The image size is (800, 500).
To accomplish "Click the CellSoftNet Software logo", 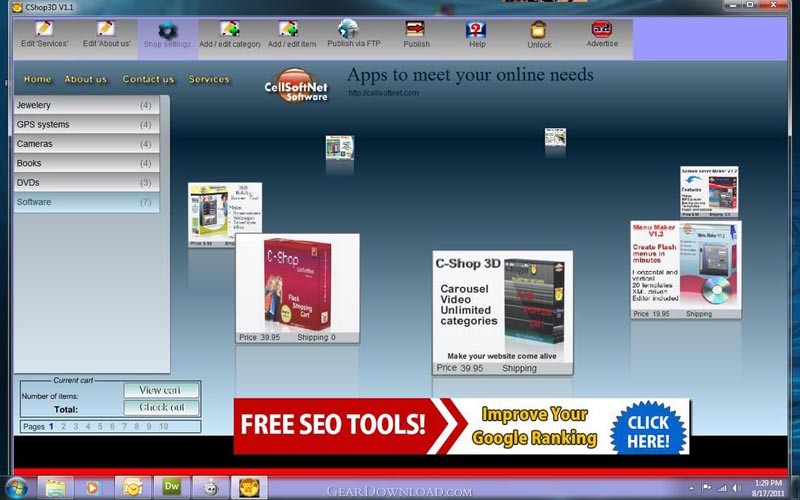I will click(x=296, y=86).
